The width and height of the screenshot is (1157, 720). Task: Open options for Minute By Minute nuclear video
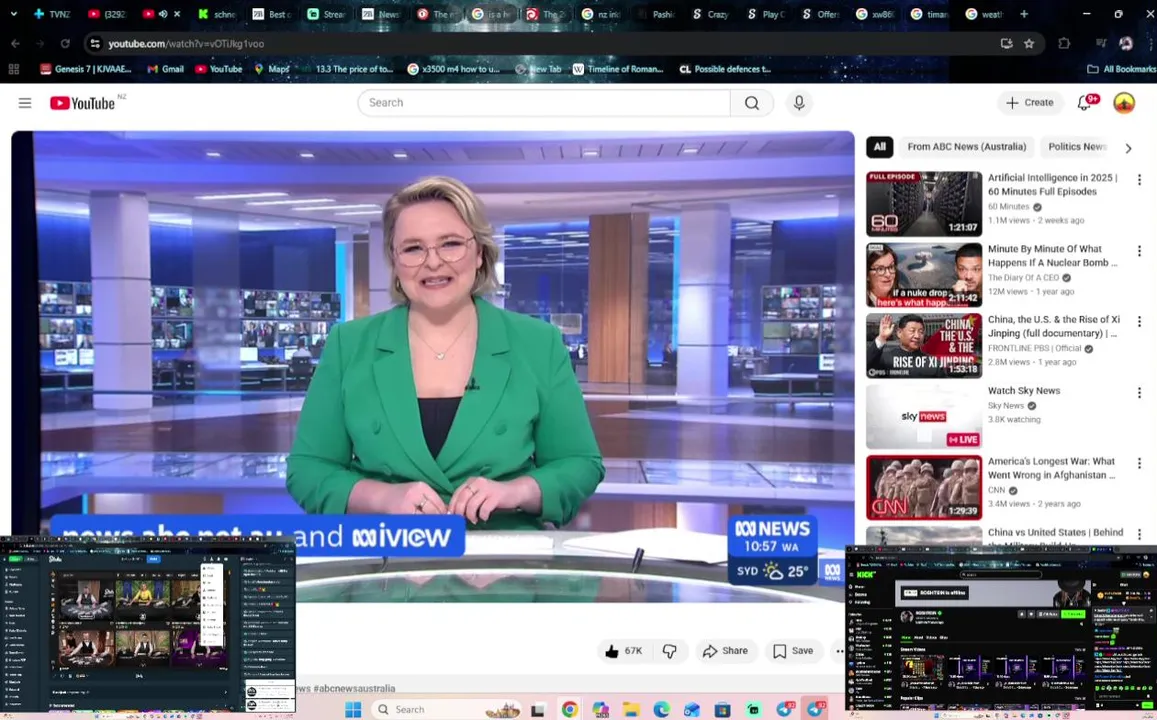pyautogui.click(x=1139, y=252)
